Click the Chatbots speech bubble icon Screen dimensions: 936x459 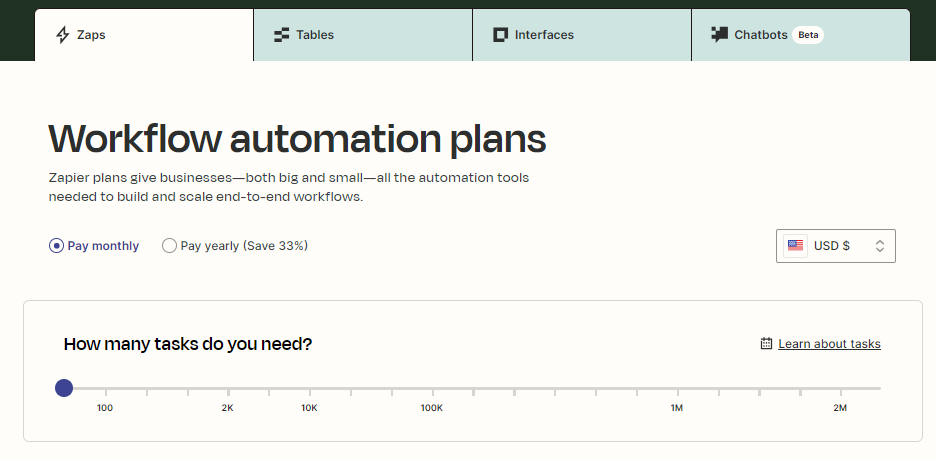pyautogui.click(x=719, y=35)
